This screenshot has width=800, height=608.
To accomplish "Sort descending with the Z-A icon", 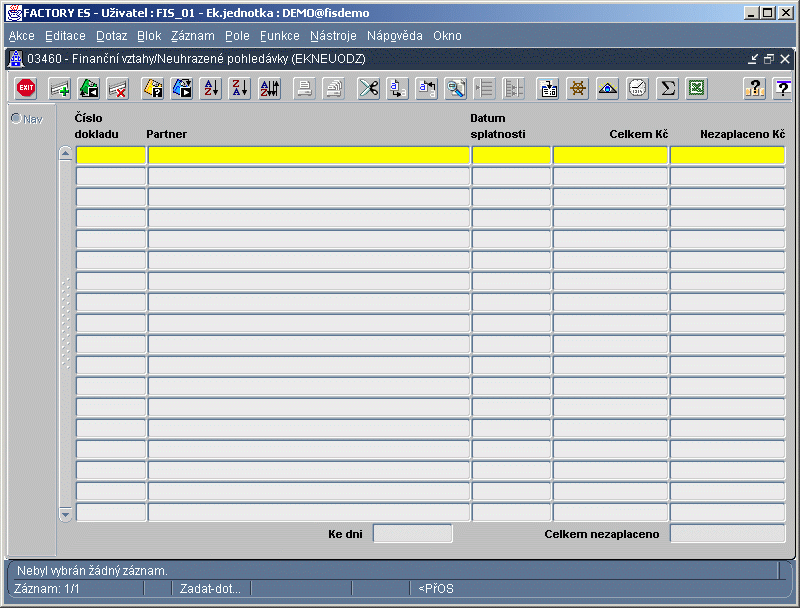I will (240, 88).
